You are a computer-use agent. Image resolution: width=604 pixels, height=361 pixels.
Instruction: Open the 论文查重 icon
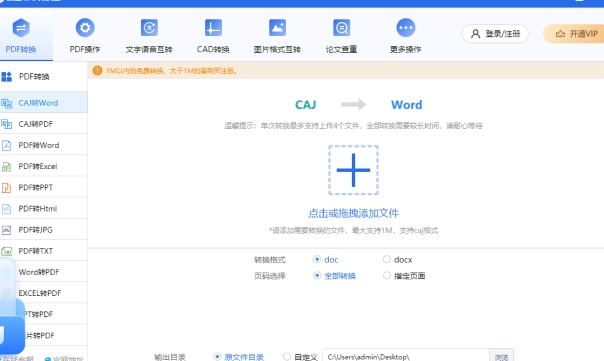(x=341, y=28)
